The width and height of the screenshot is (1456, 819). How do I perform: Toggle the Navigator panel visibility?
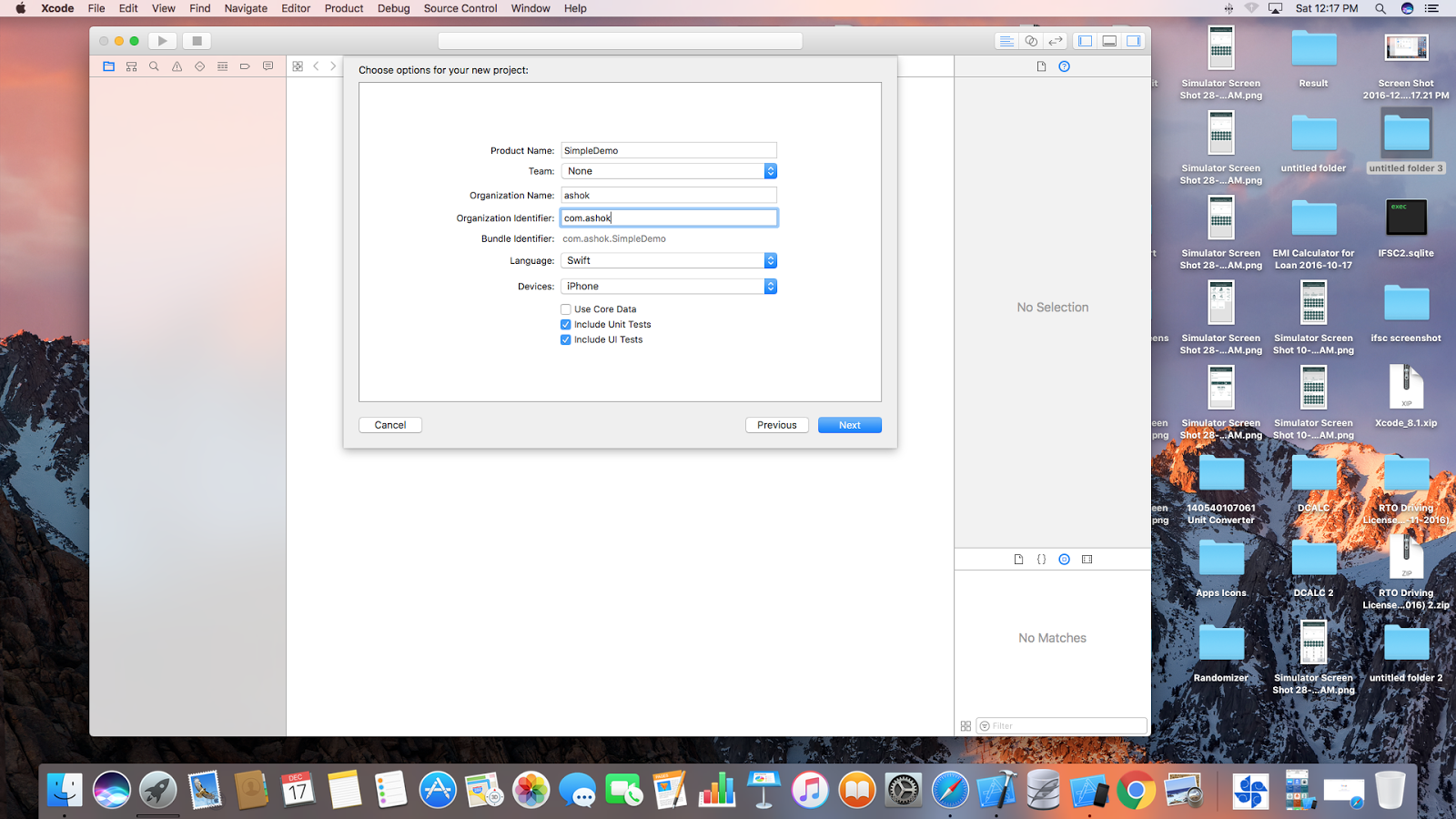coord(1085,41)
